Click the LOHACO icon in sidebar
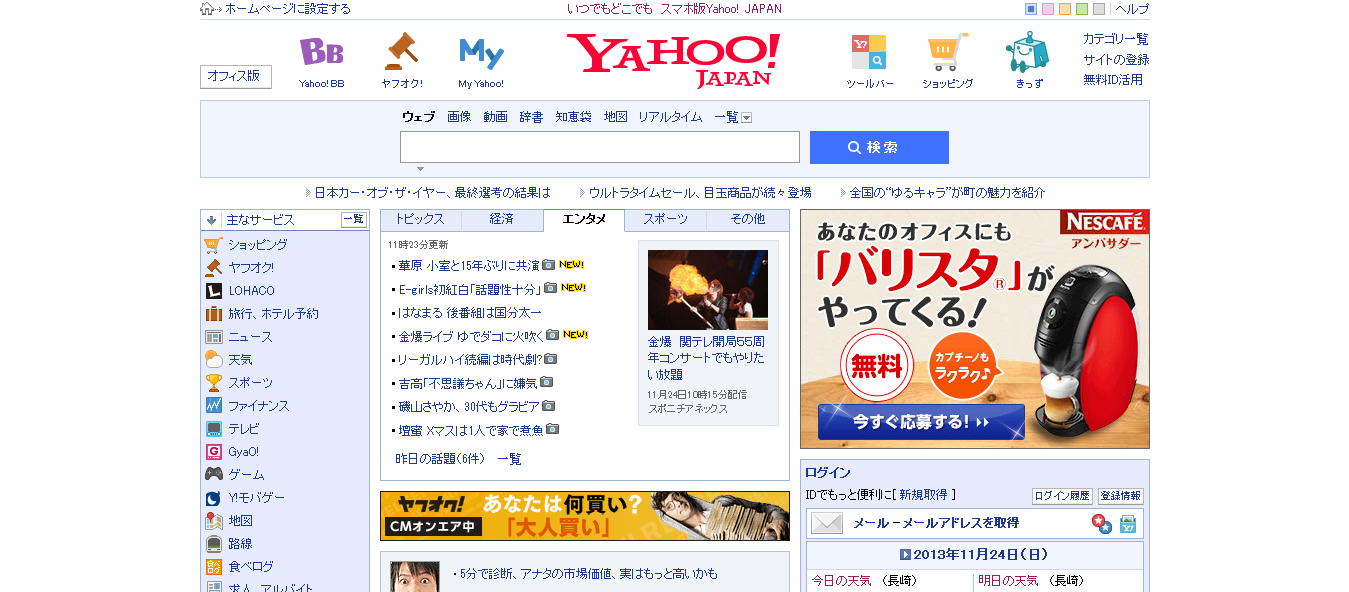1349x592 pixels. click(x=213, y=291)
